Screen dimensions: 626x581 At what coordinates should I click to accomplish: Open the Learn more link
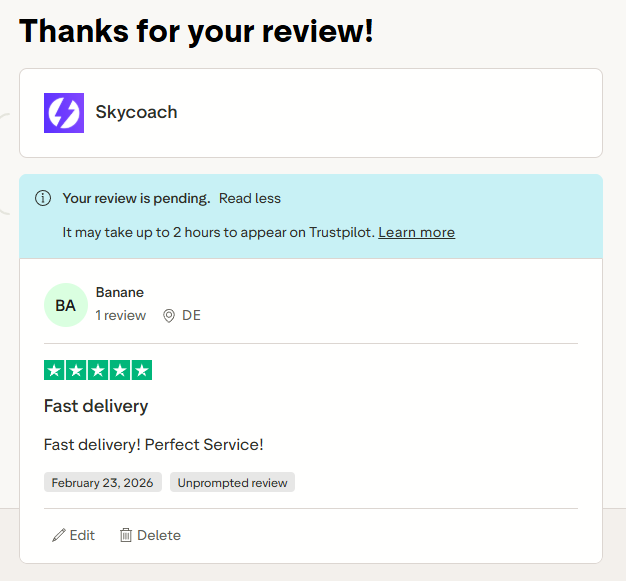416,232
